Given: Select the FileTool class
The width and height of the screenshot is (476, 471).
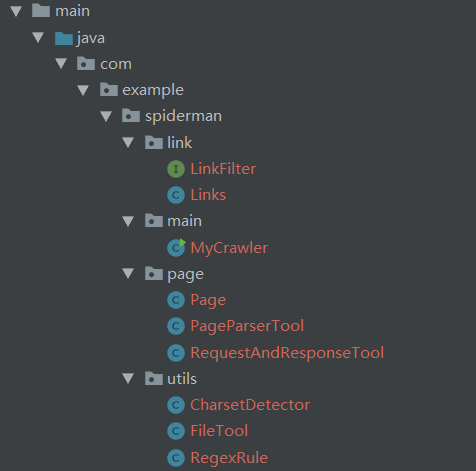Looking at the screenshot, I should coord(219,431).
